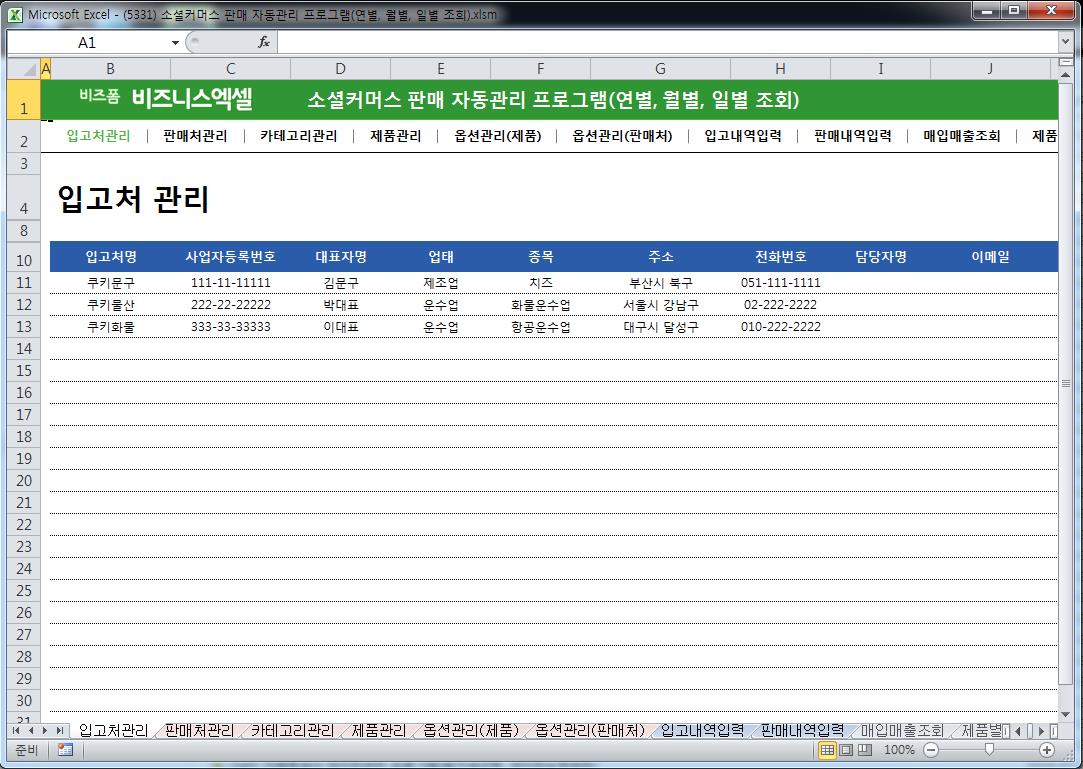The height and width of the screenshot is (769, 1083).
Task: Switch to Normal view icon
Action: click(x=827, y=750)
